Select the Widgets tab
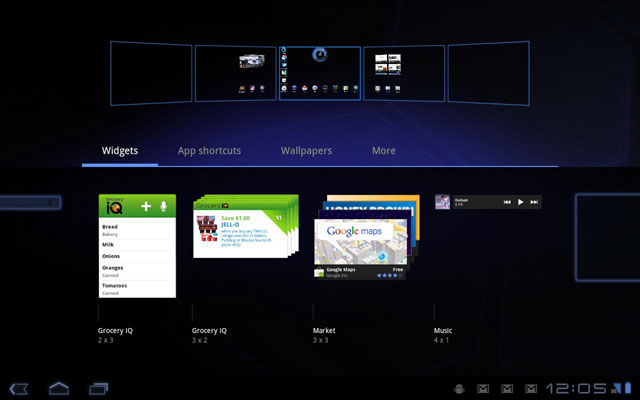 coord(120,151)
